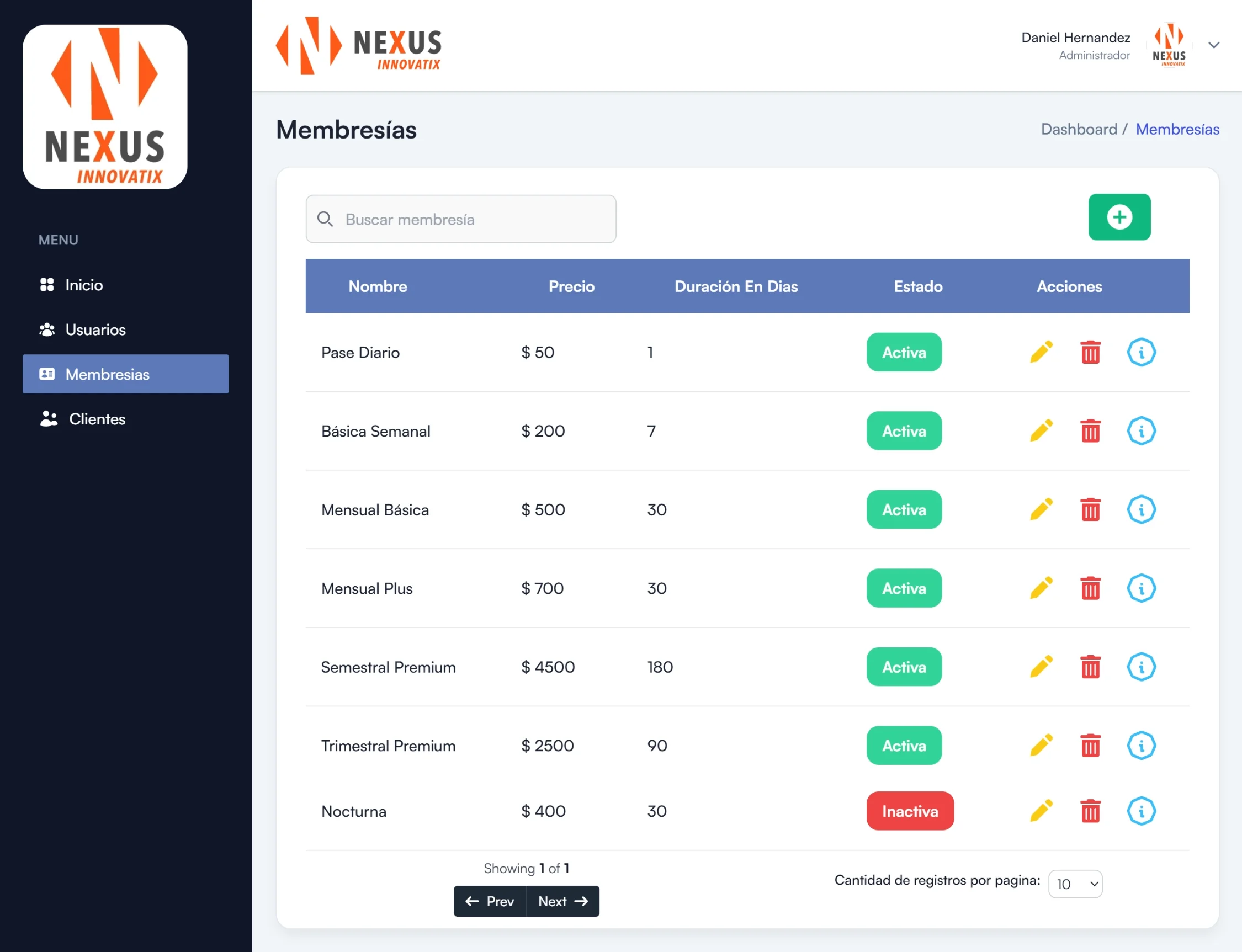Click the Inactiva status badge for Nocturna
Image resolution: width=1242 pixels, height=952 pixels.
coord(909,811)
